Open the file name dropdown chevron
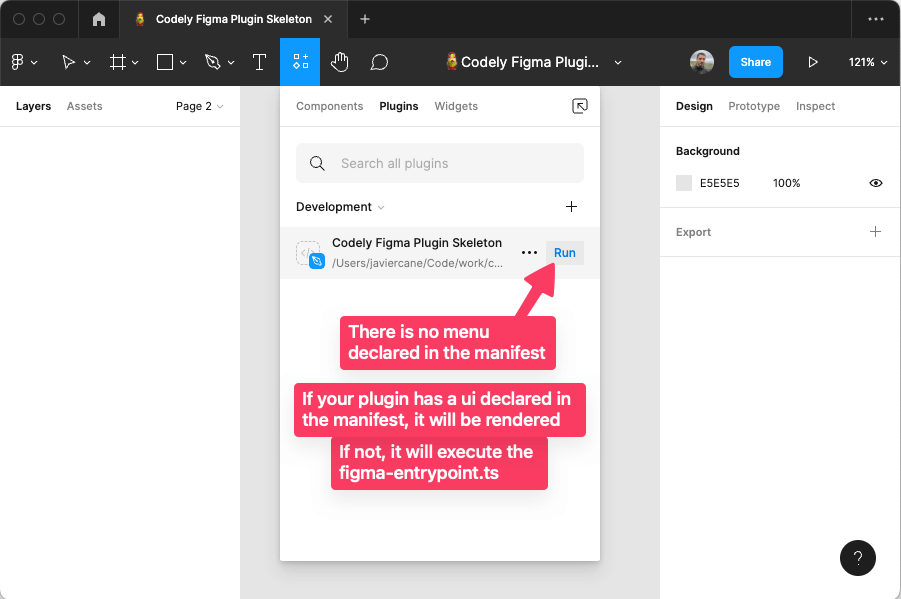Viewport: 901px width, 599px height. click(618, 62)
